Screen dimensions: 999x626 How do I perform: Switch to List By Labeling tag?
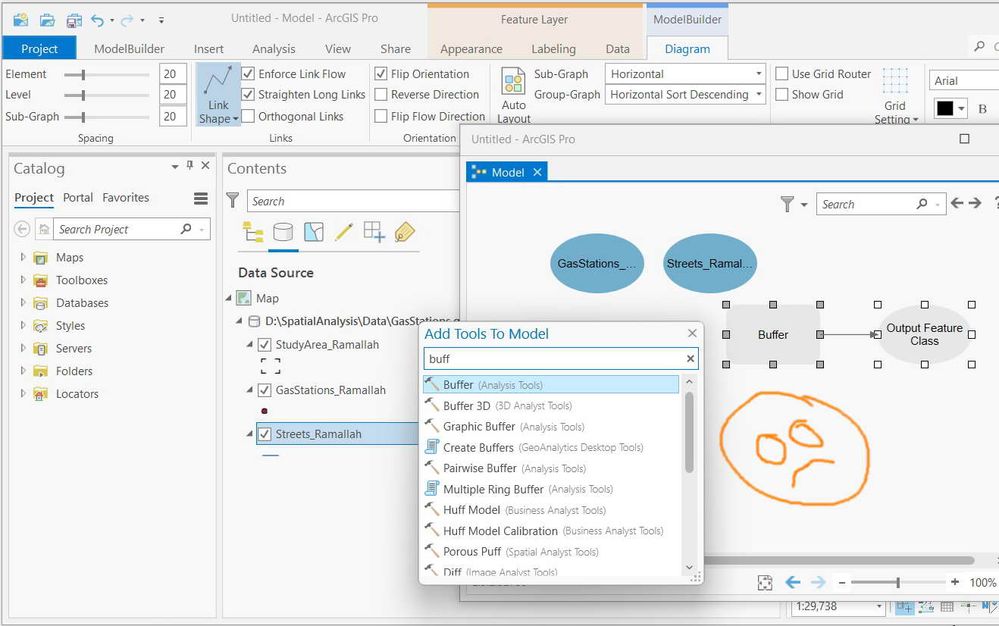point(405,232)
